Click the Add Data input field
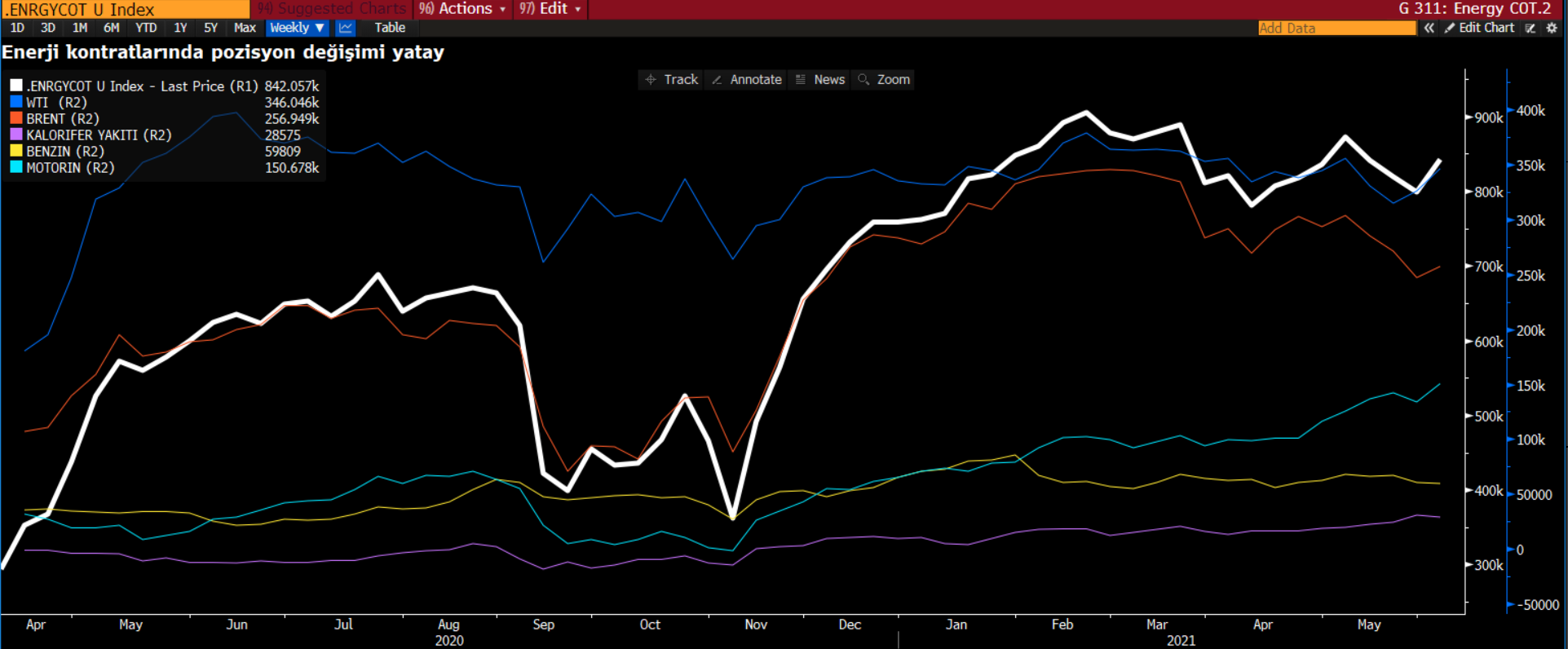The image size is (1568, 649). [1337, 28]
